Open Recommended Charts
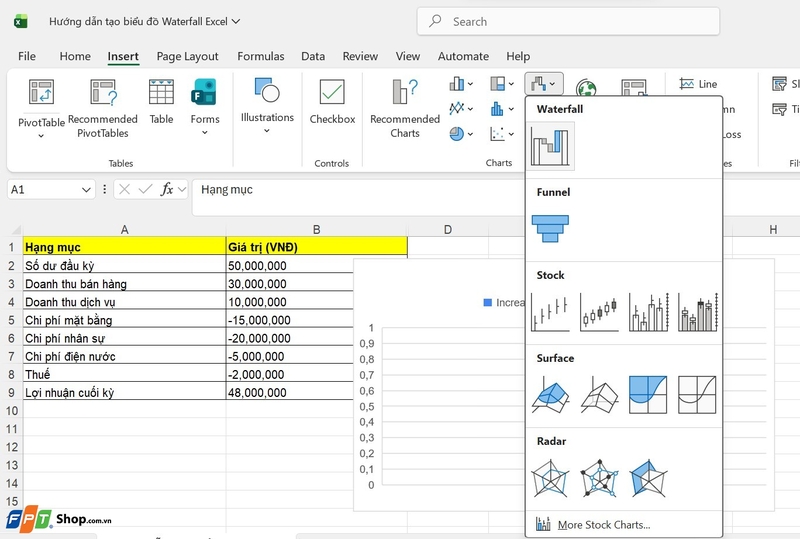This screenshot has width=800, height=539. pyautogui.click(x=405, y=109)
